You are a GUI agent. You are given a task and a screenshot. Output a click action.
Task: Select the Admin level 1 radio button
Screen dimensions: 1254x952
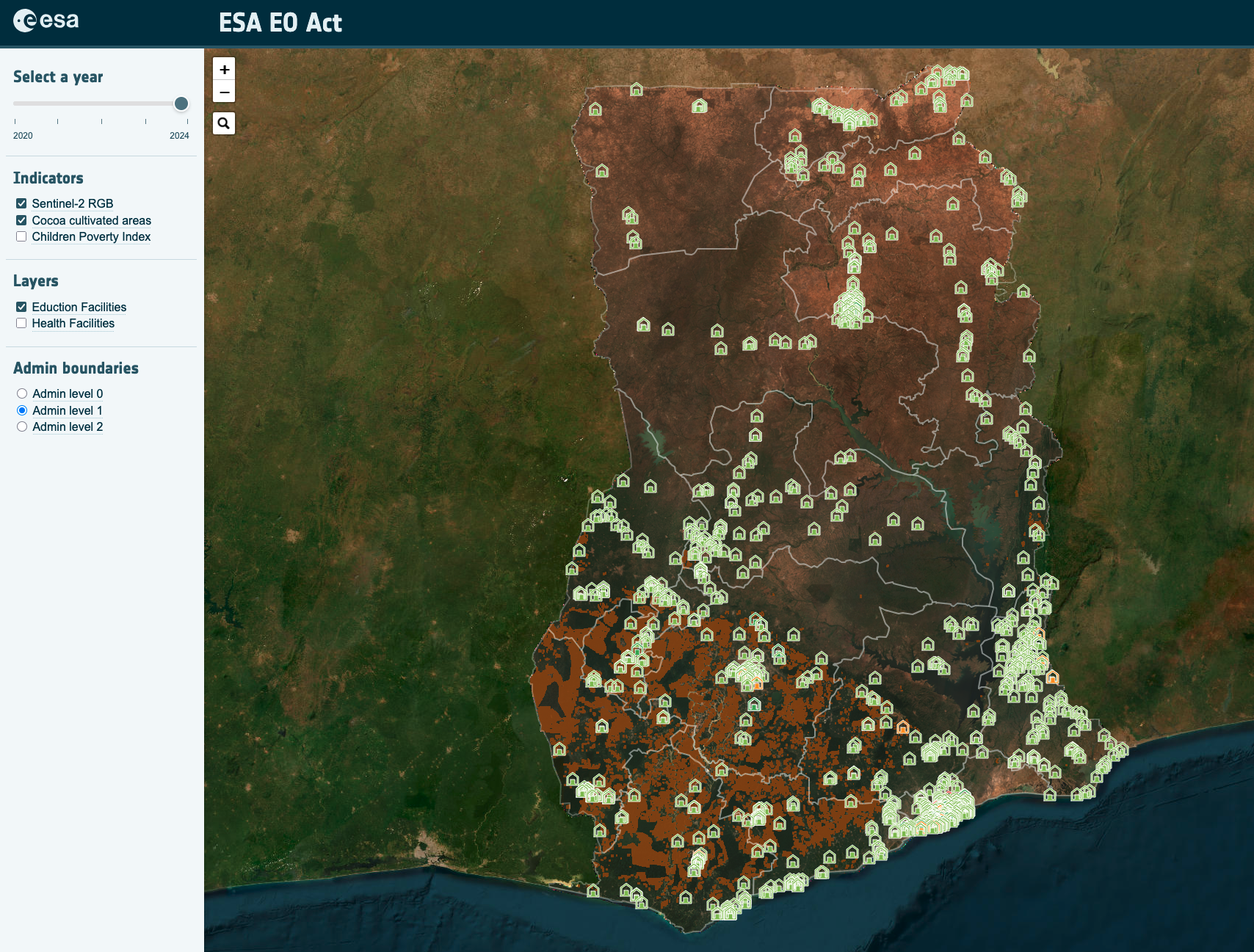(x=22, y=410)
